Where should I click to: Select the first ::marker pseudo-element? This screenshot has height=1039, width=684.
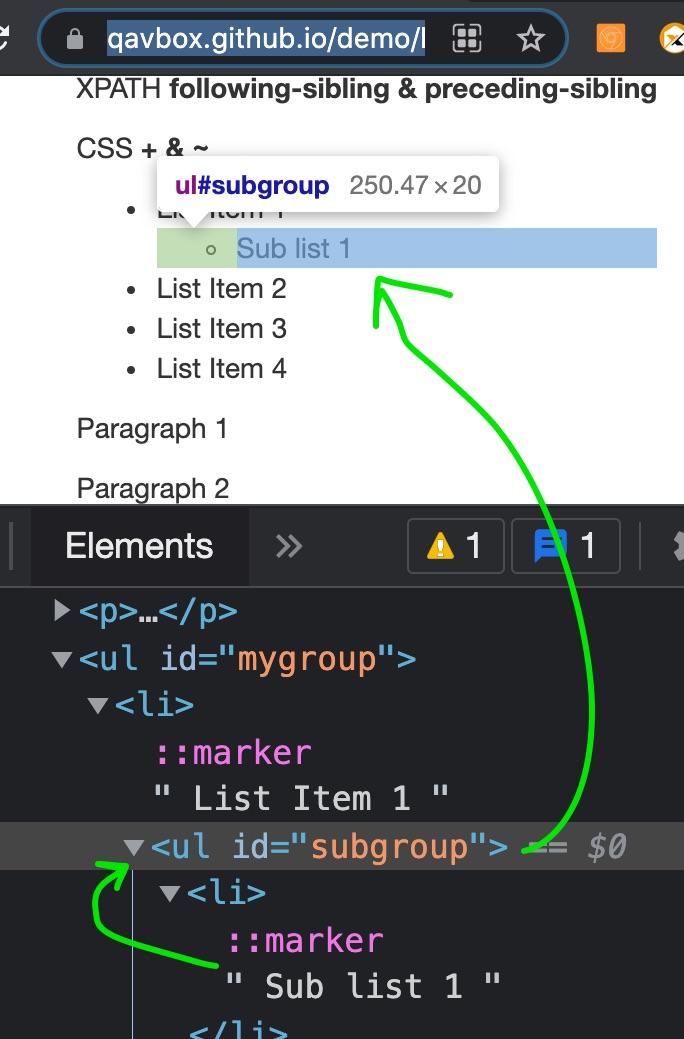(233, 752)
